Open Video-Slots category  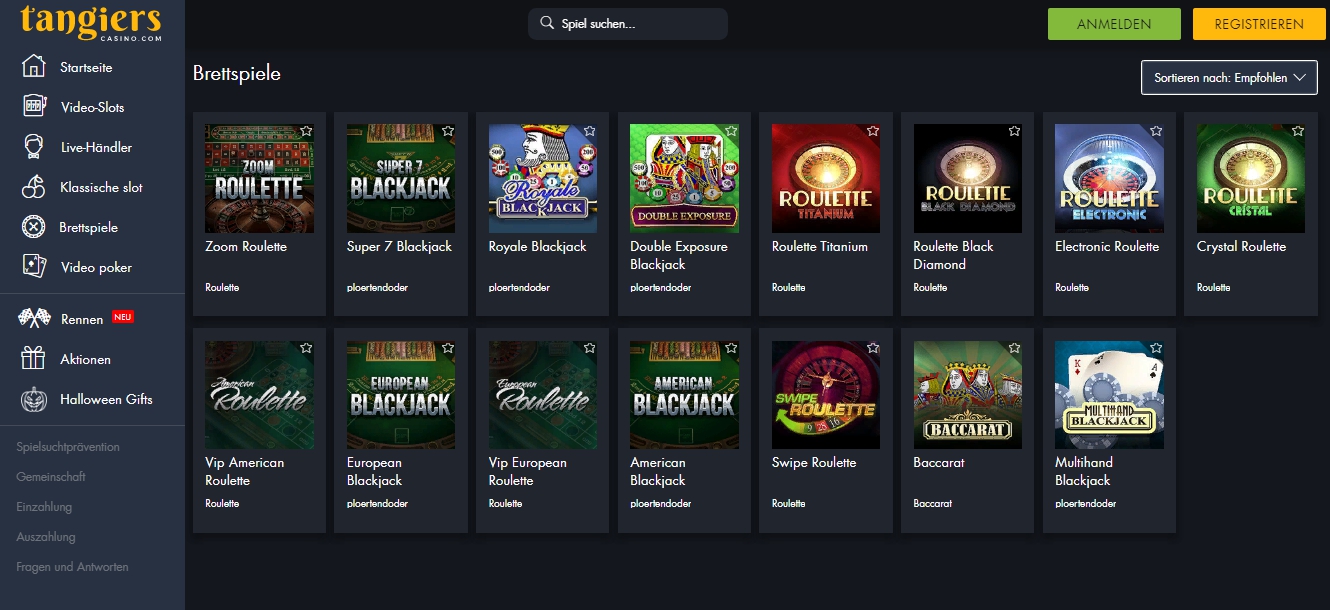click(x=92, y=107)
